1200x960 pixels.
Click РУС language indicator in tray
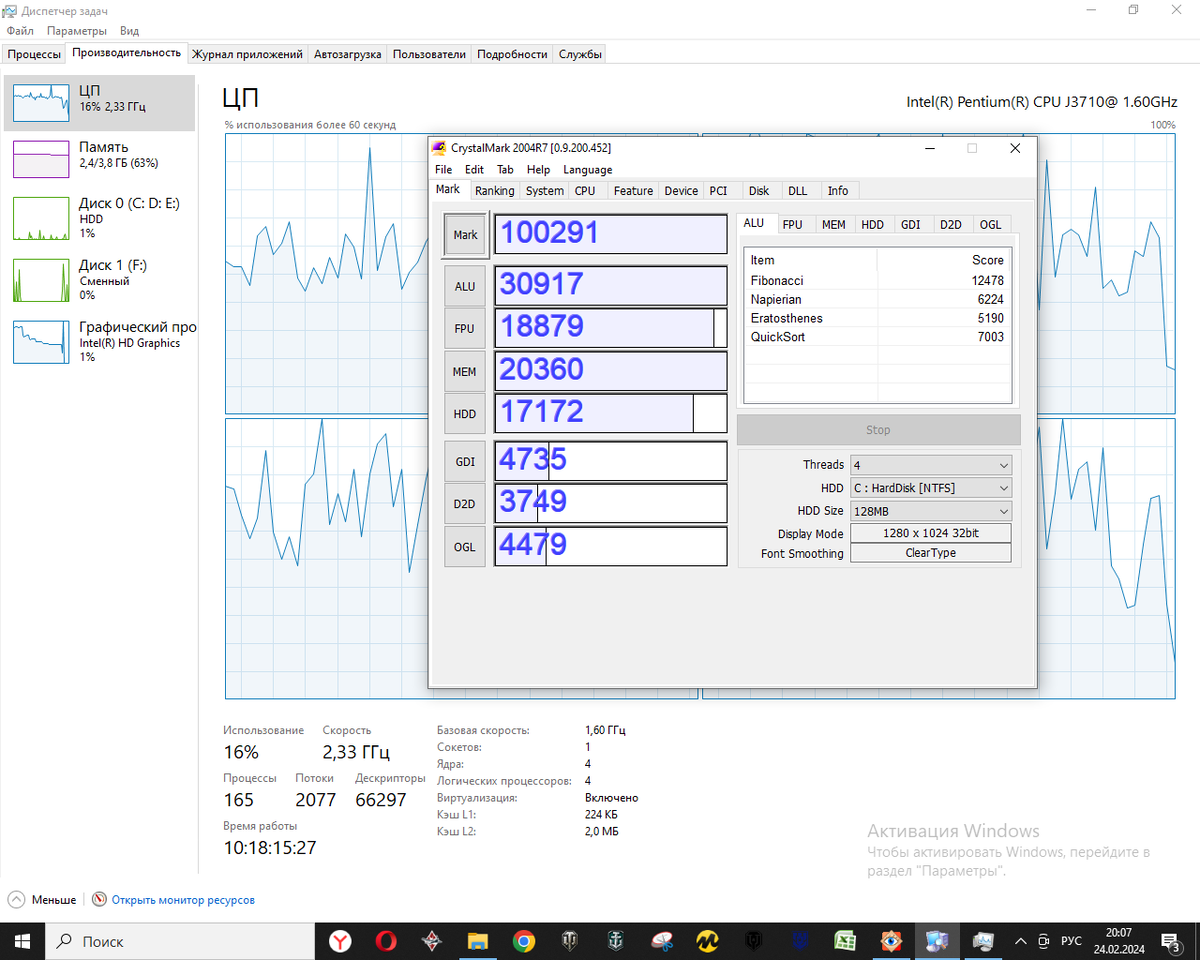[x=1071, y=941]
